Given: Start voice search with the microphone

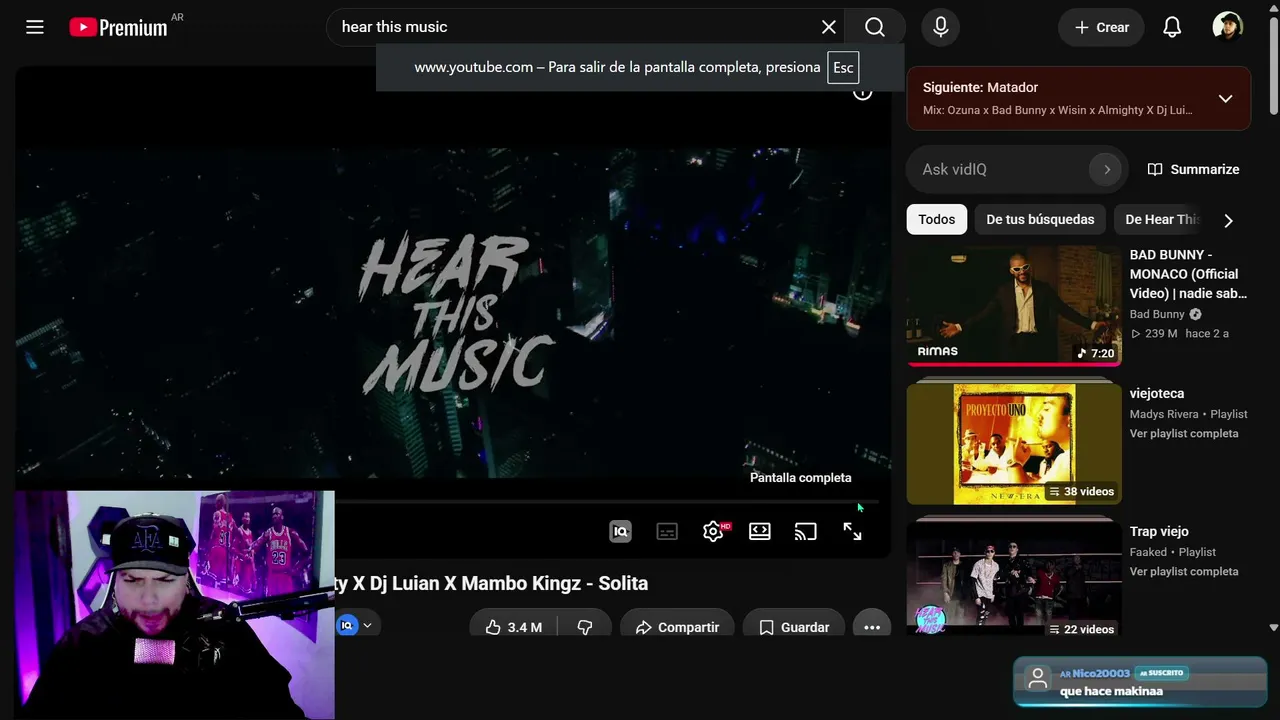Looking at the screenshot, I should [x=940, y=27].
